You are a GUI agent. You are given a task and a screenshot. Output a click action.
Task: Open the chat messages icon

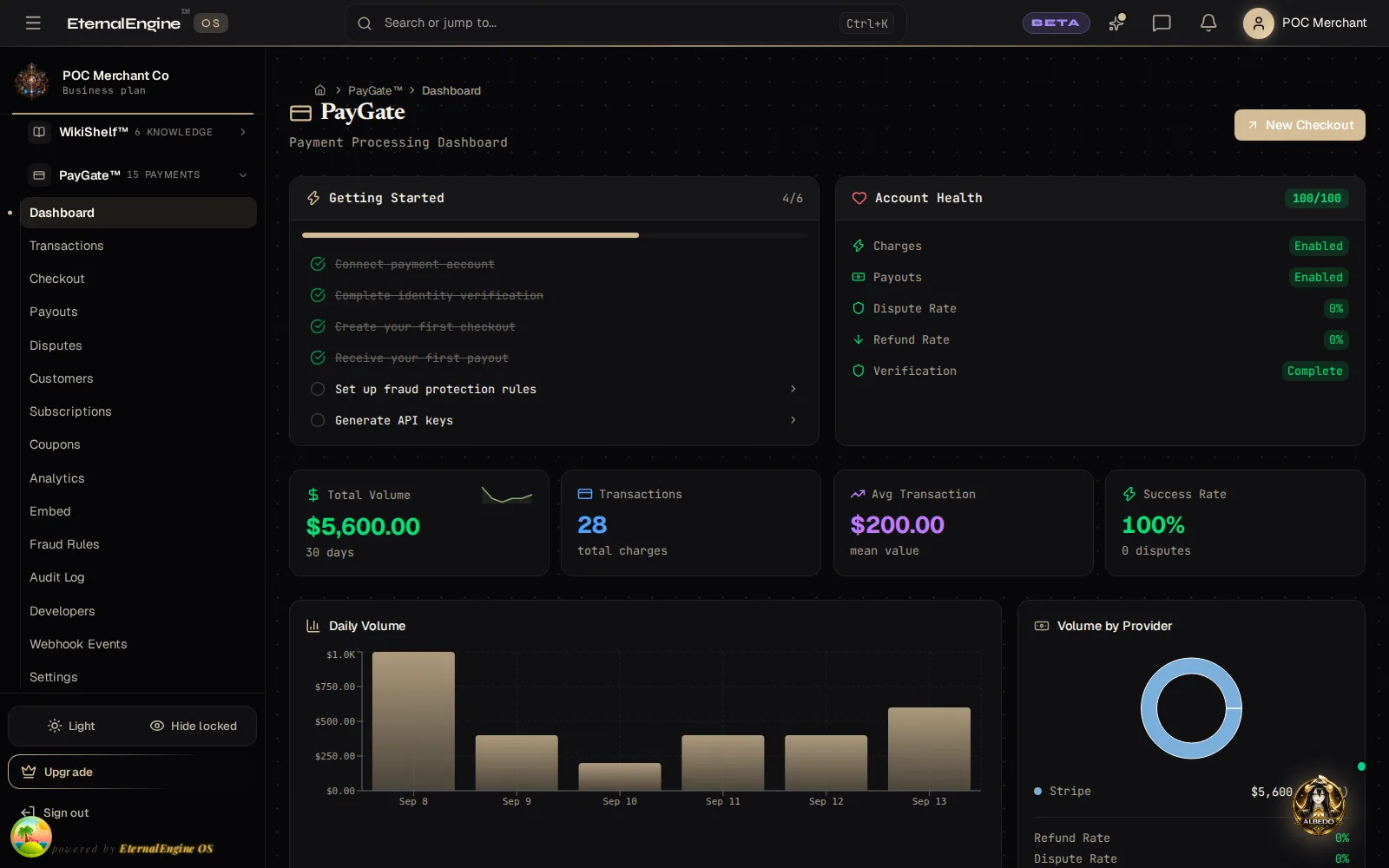pyautogui.click(x=1162, y=23)
